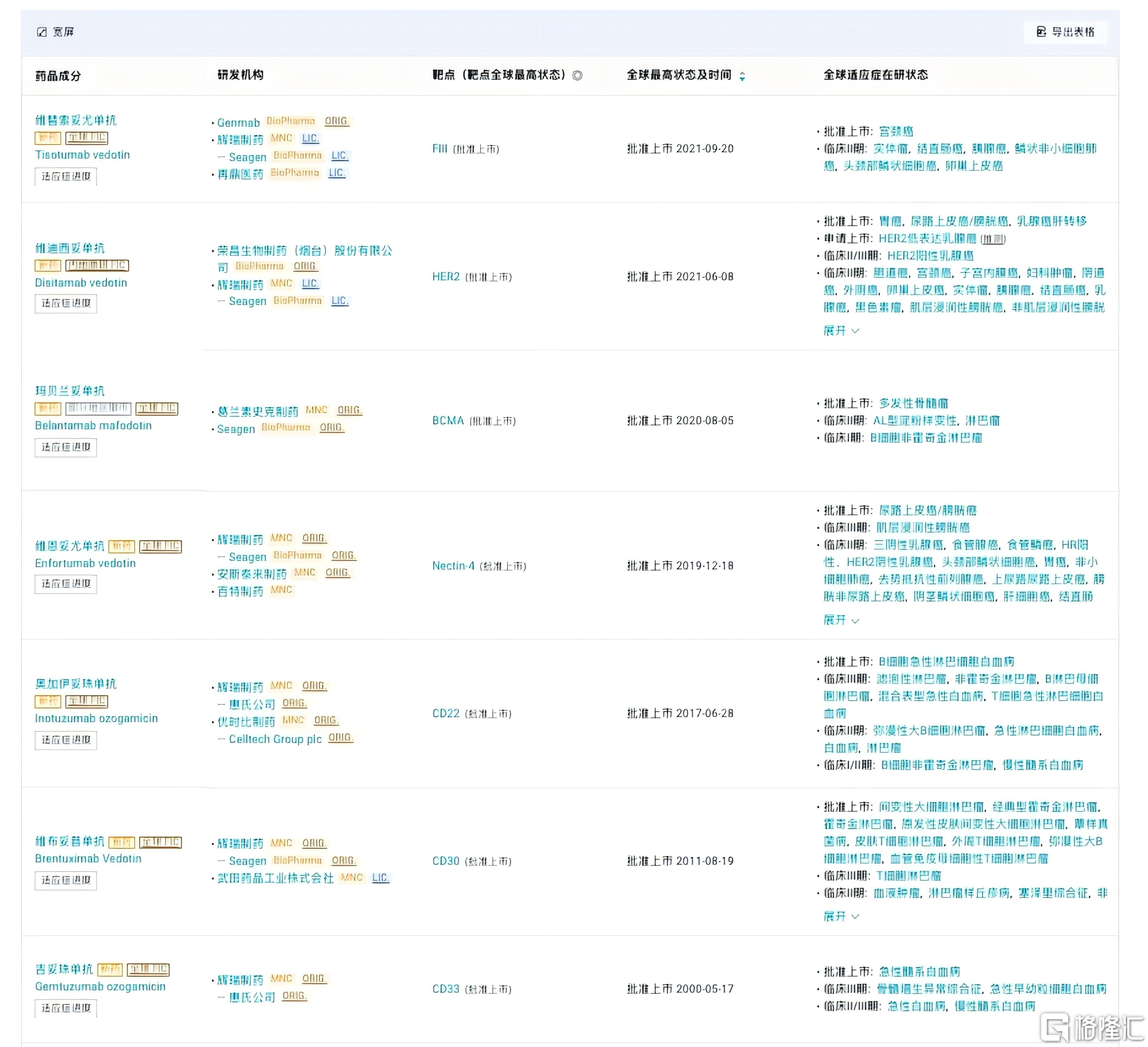Click indication progress button under Belantamab mafodotin
Viewport: 1148px width, 1047px height.
coord(66,448)
